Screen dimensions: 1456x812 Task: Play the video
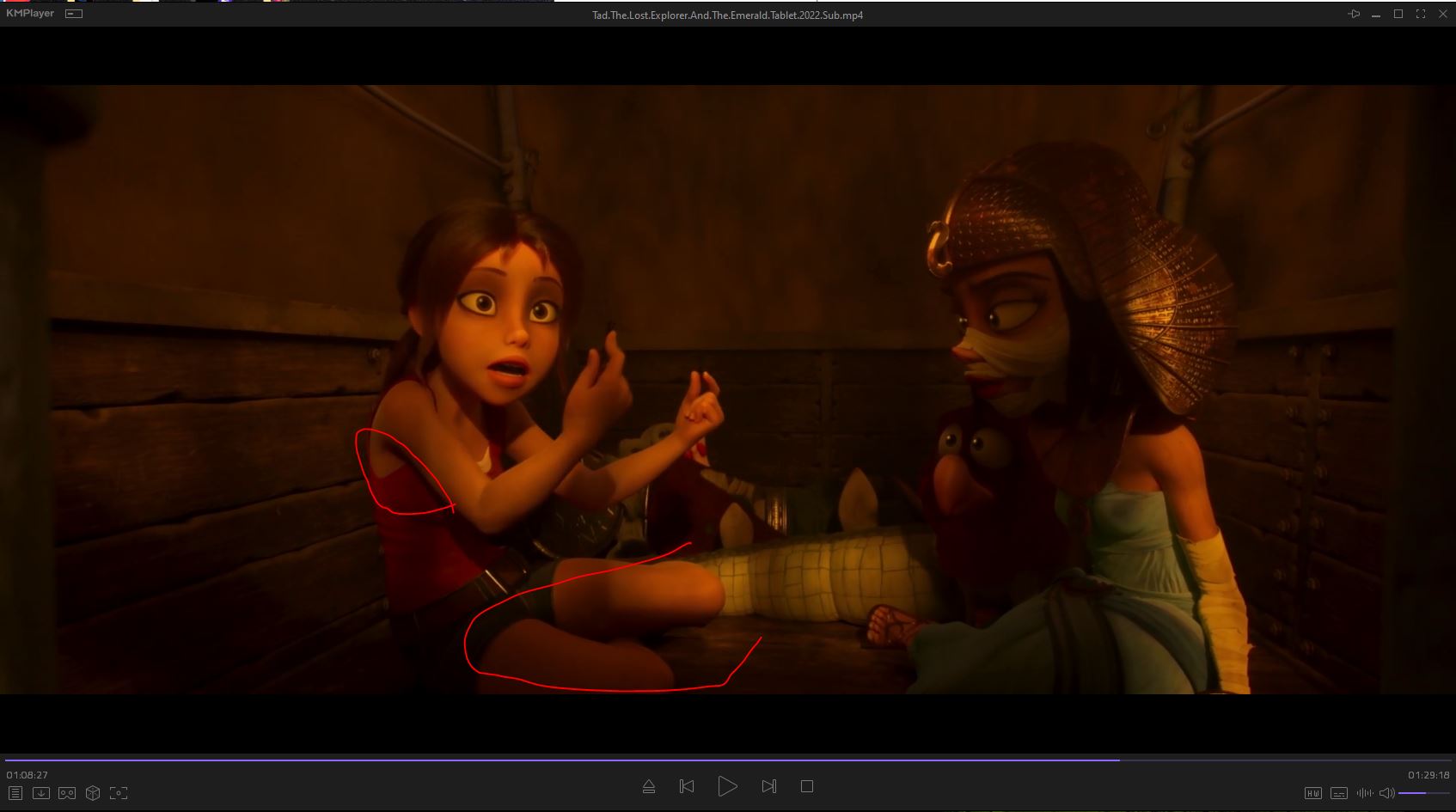727,786
